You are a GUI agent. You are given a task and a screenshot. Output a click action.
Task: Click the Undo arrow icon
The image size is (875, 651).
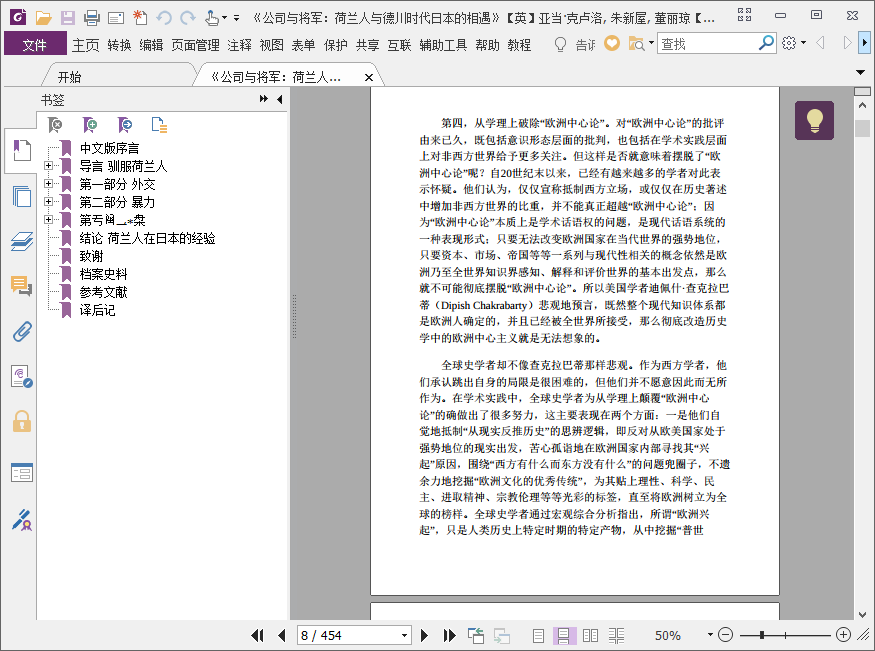(x=164, y=18)
